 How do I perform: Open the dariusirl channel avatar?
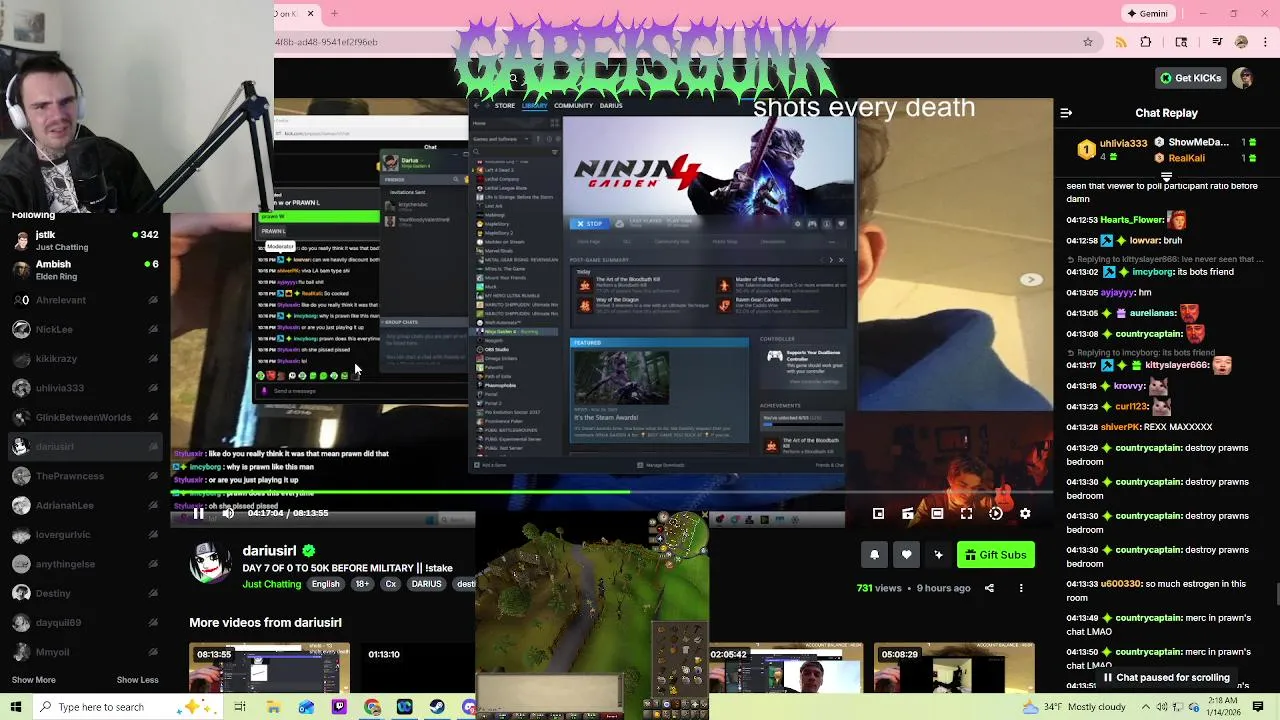tap(211, 564)
